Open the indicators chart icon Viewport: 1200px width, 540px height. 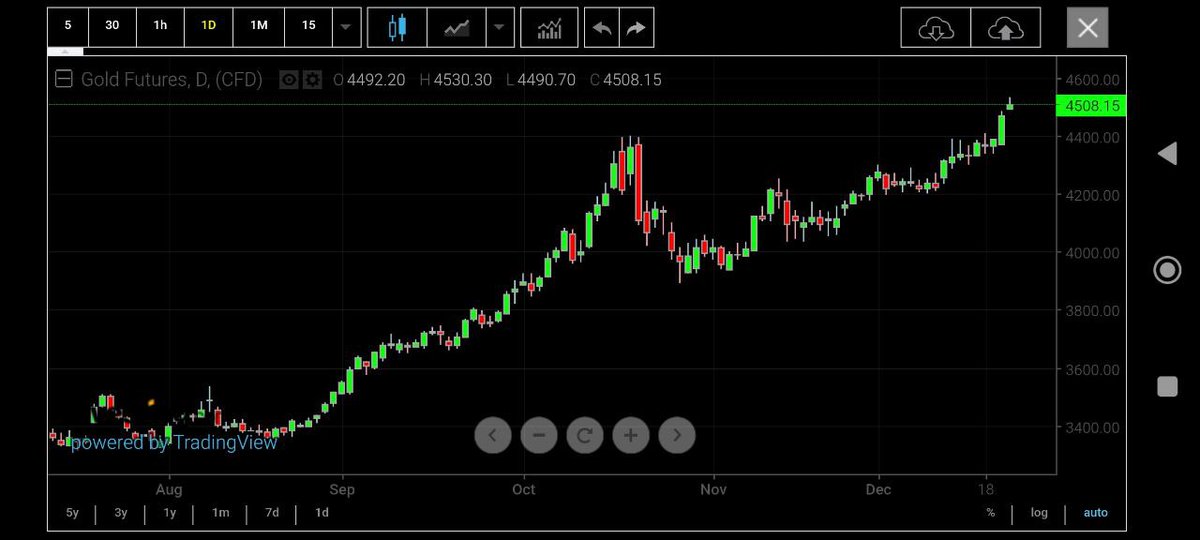click(x=549, y=28)
